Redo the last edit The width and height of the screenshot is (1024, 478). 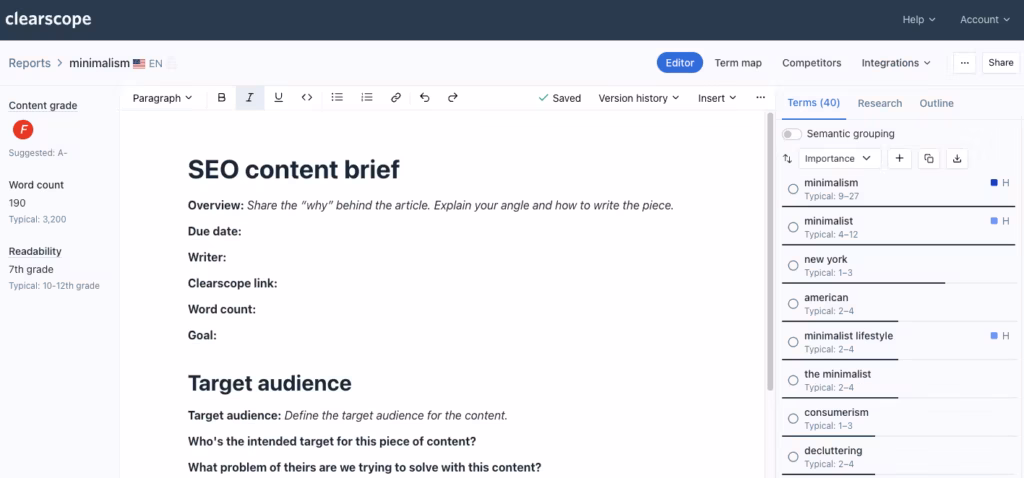(x=453, y=98)
